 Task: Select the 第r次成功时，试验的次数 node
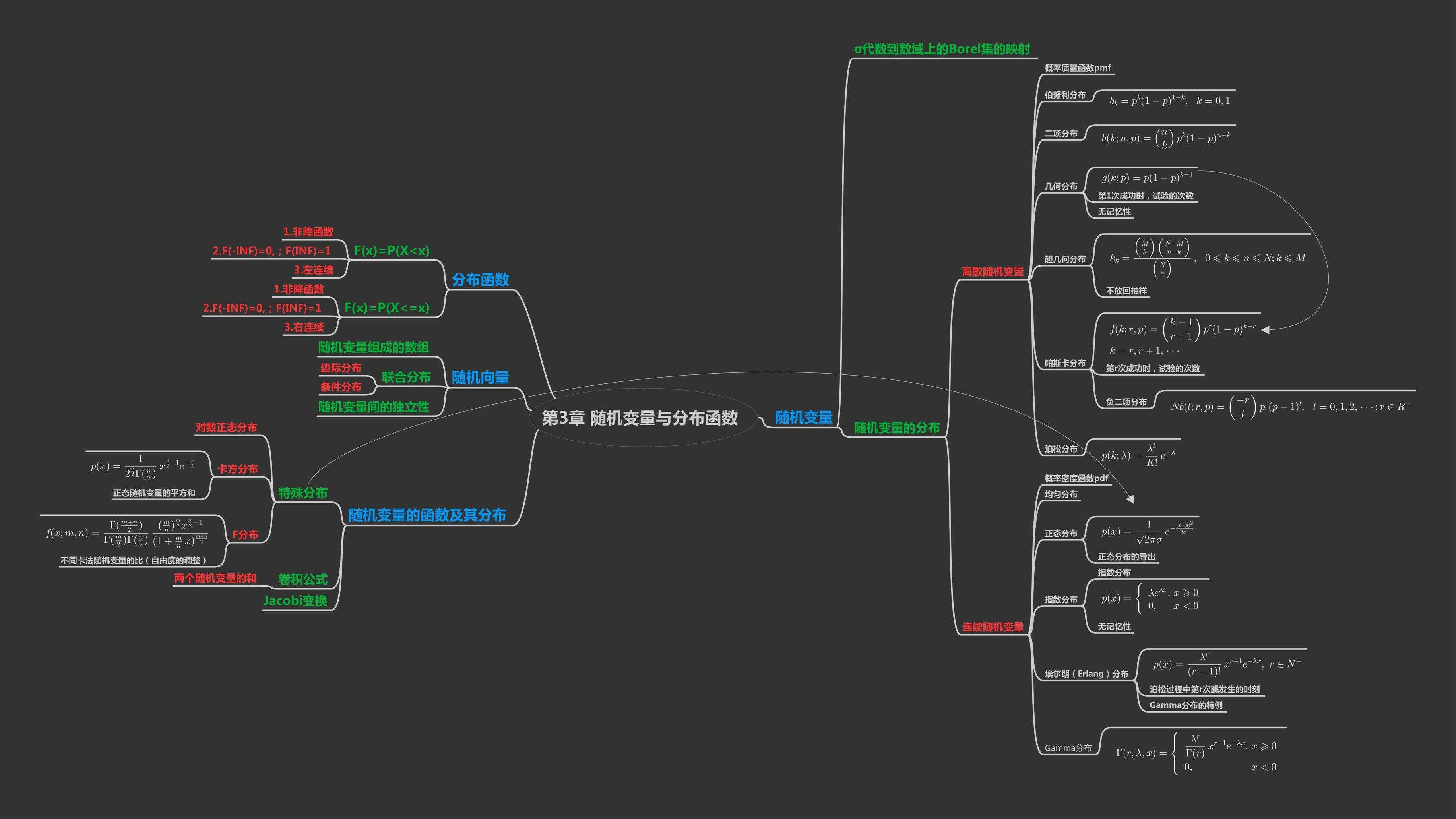click(x=1153, y=368)
